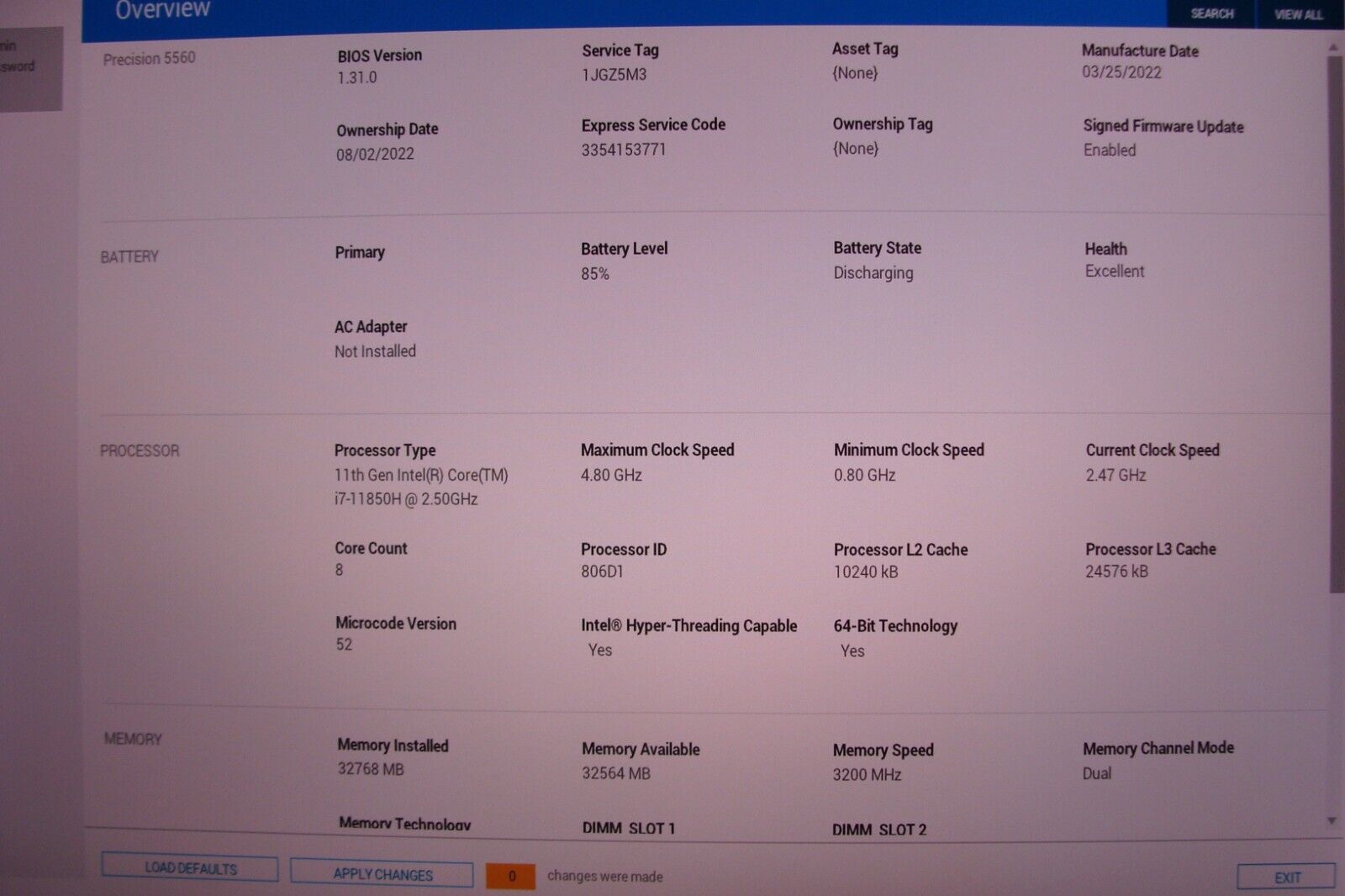Viewport: 1345px width, 896px height.
Task: Click the BATTERY section label
Action: click(129, 256)
